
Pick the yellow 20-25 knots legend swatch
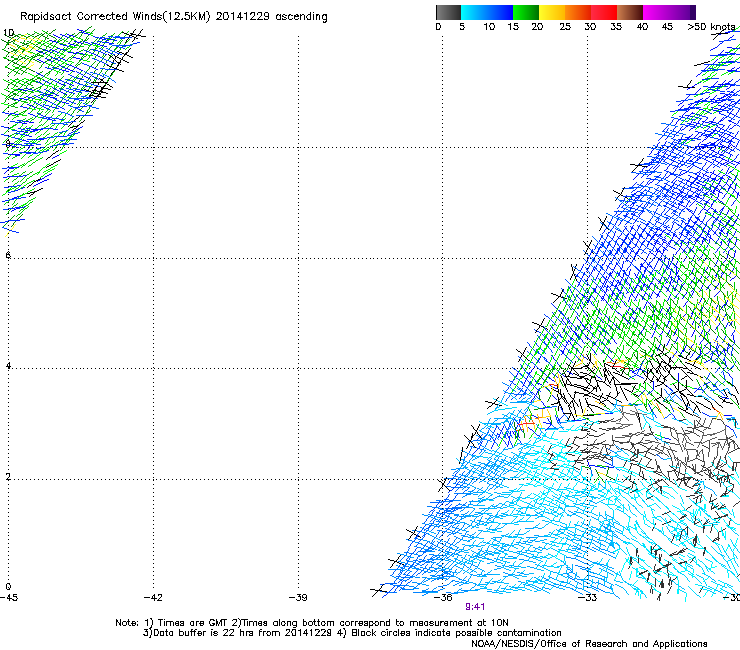click(x=552, y=12)
